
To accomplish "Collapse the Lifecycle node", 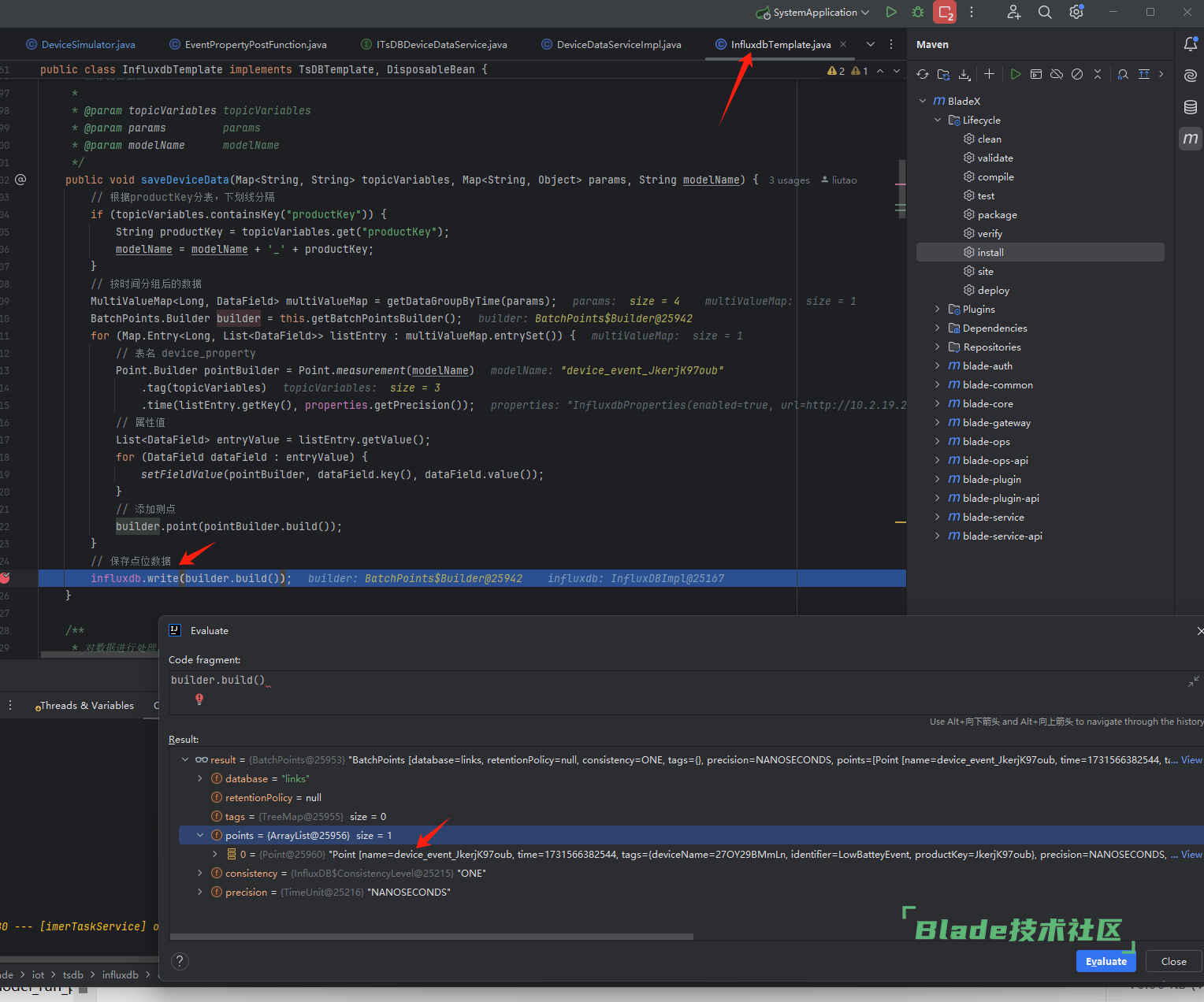I will 938,120.
